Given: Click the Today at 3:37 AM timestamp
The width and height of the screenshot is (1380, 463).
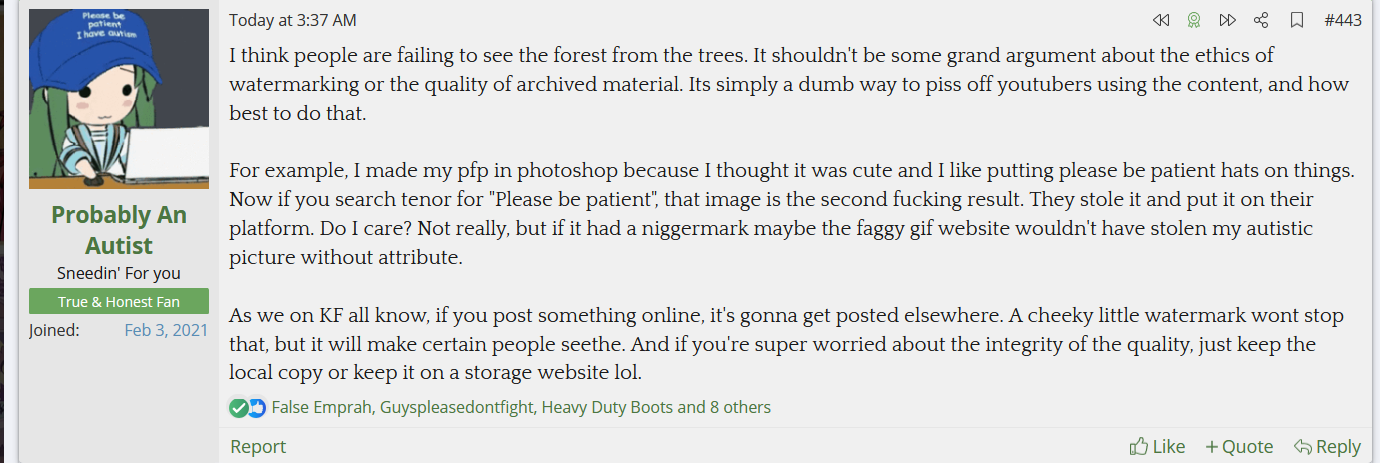Looking at the screenshot, I should tap(292, 20).
